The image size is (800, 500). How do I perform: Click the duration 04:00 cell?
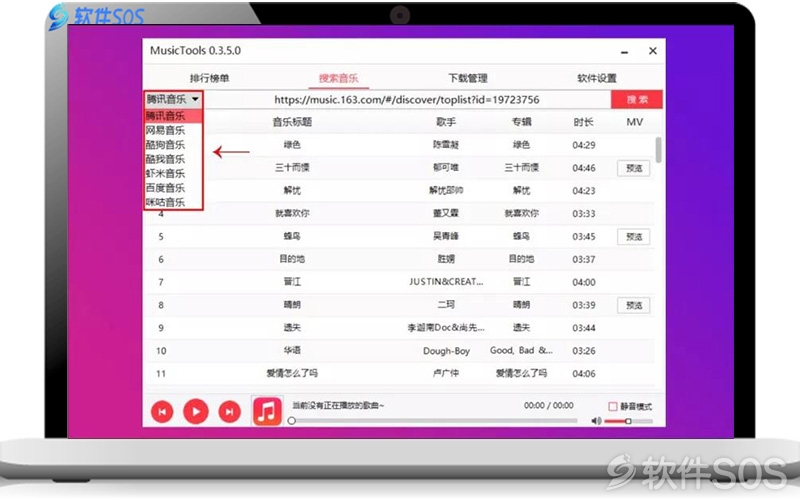pos(584,282)
